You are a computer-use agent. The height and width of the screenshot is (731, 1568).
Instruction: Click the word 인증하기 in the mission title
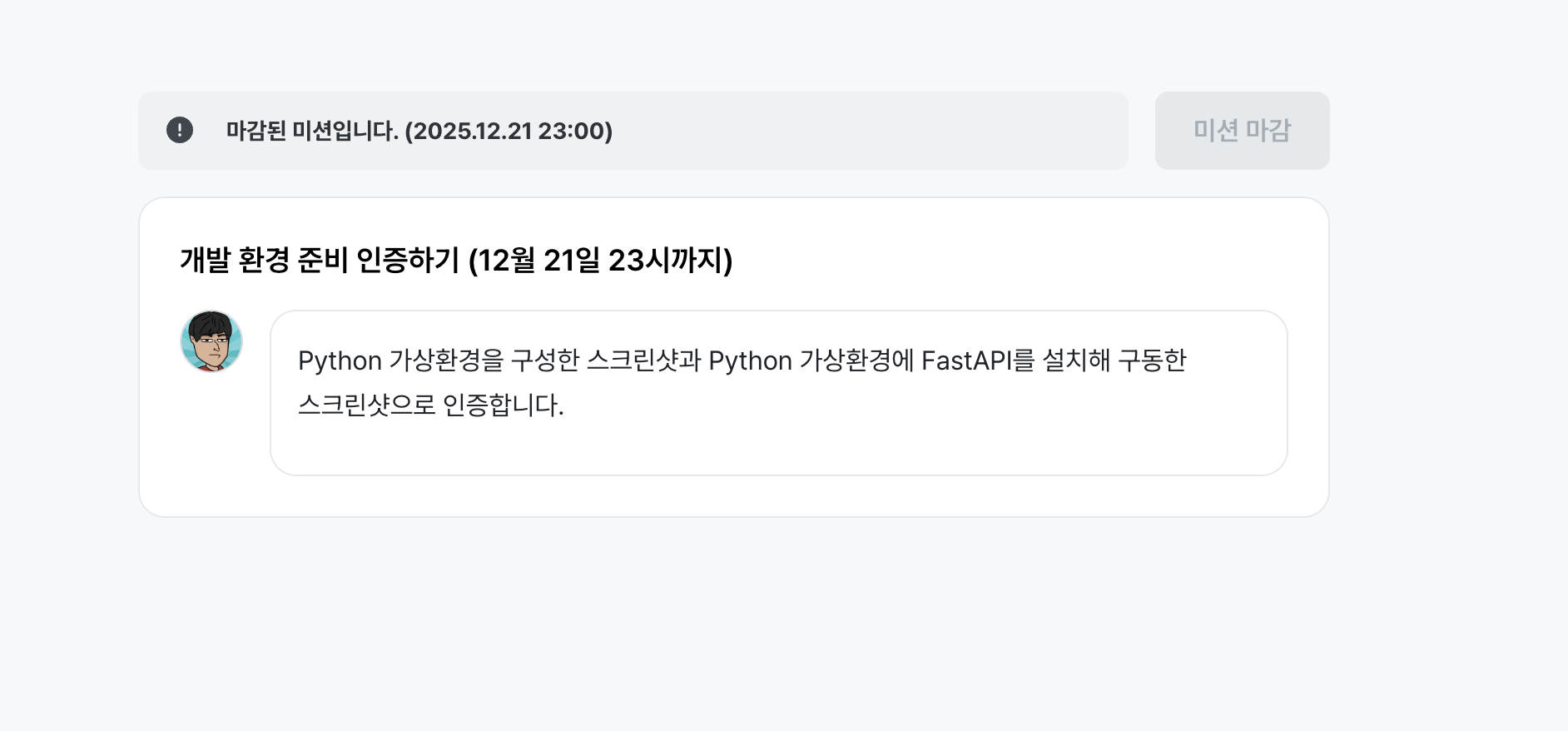[408, 260]
